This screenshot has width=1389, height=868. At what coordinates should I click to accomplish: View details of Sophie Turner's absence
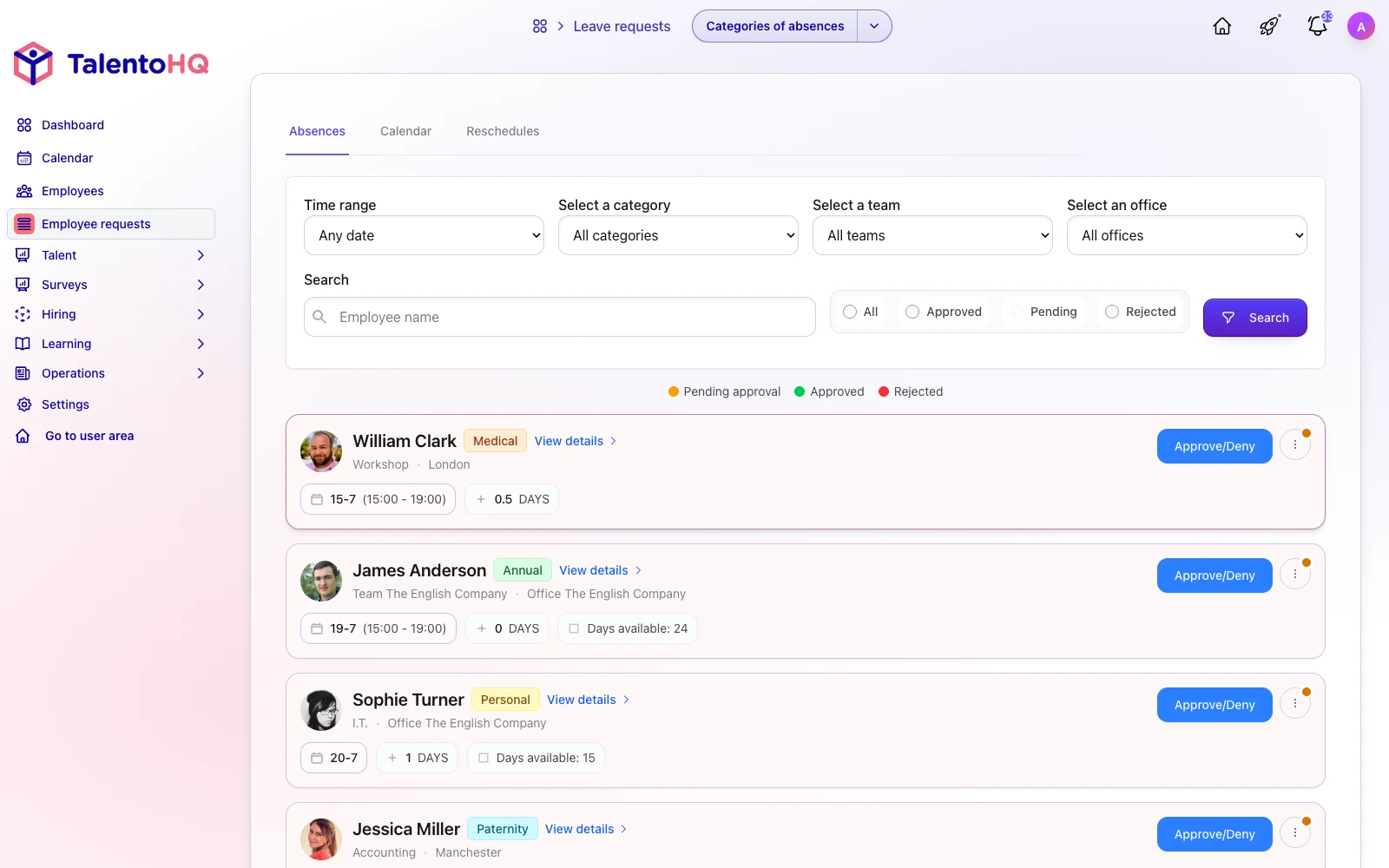589,700
